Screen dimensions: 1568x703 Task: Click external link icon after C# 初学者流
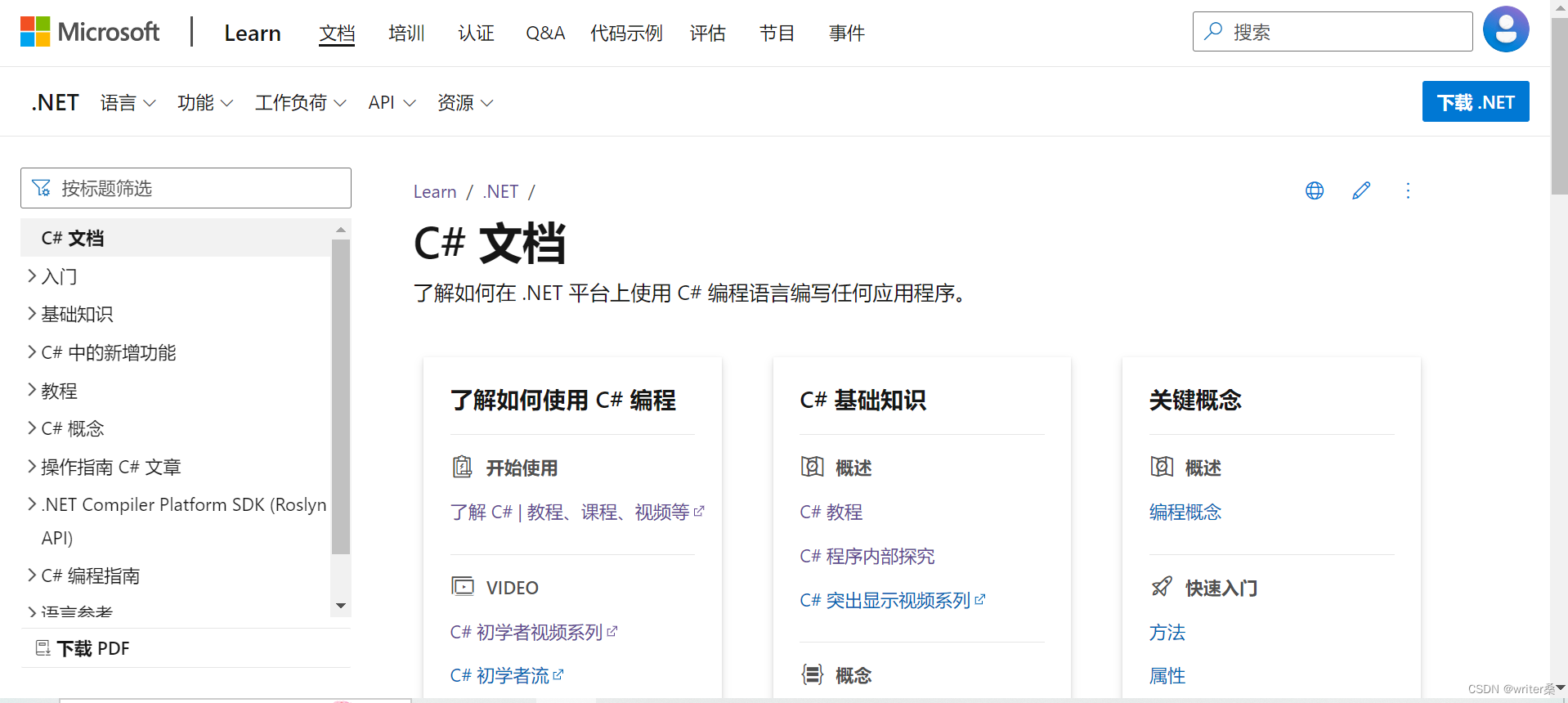558,674
